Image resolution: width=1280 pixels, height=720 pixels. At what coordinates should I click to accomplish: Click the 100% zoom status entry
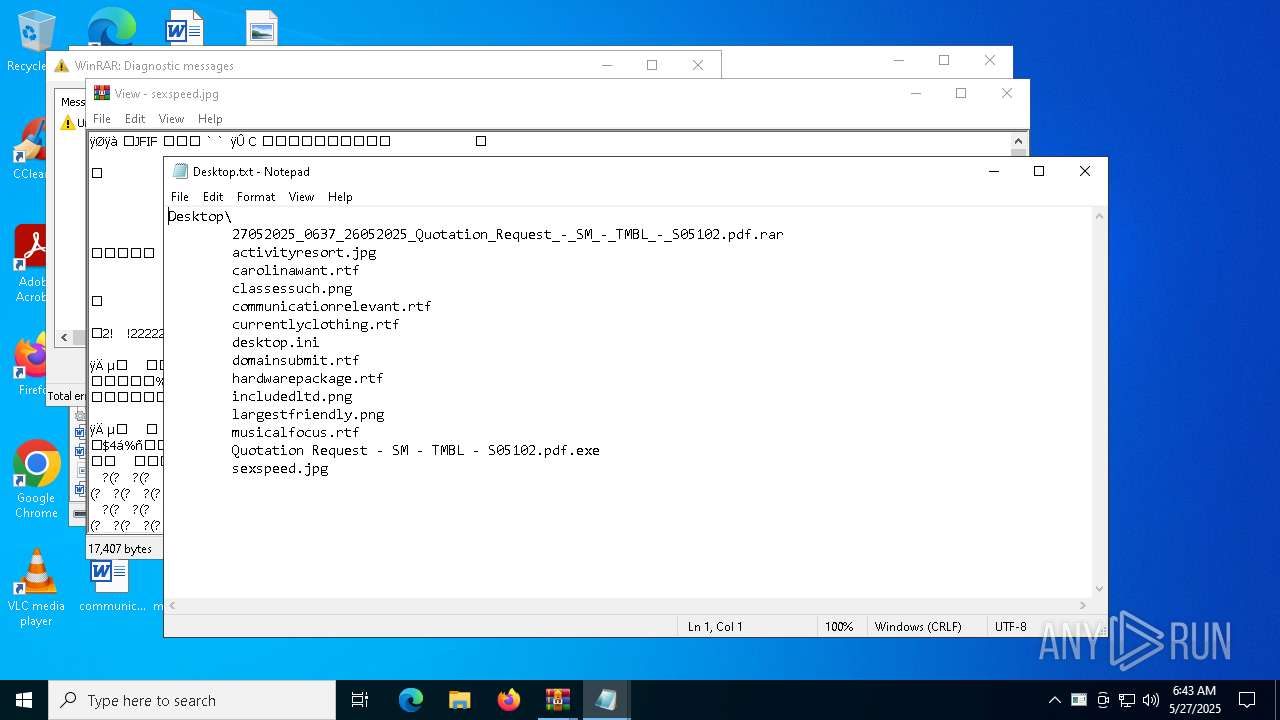tap(839, 627)
